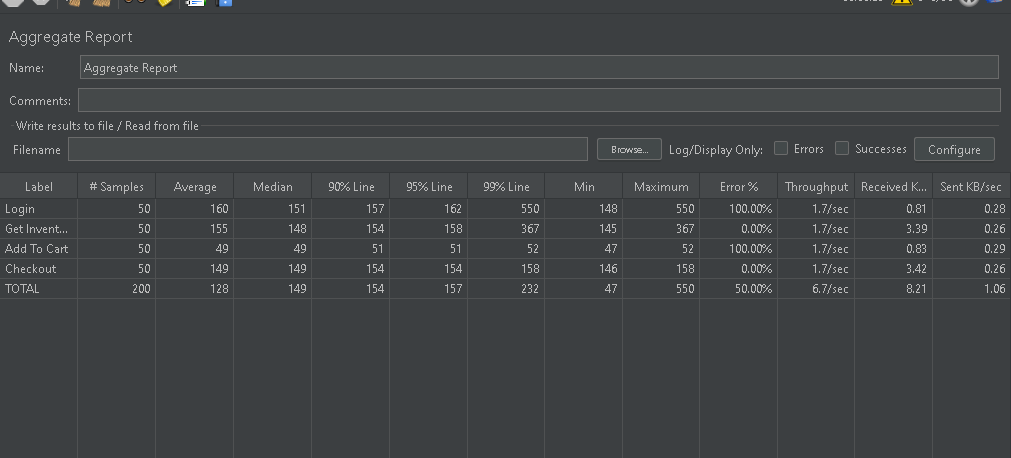Click Login's Median value 151

click(x=297, y=208)
